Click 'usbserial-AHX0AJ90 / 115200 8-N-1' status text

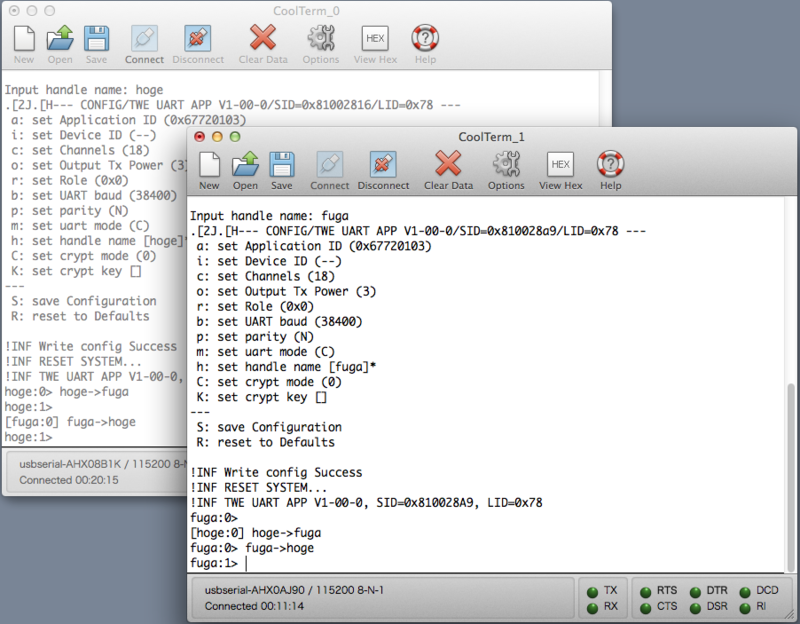[x=294, y=590]
